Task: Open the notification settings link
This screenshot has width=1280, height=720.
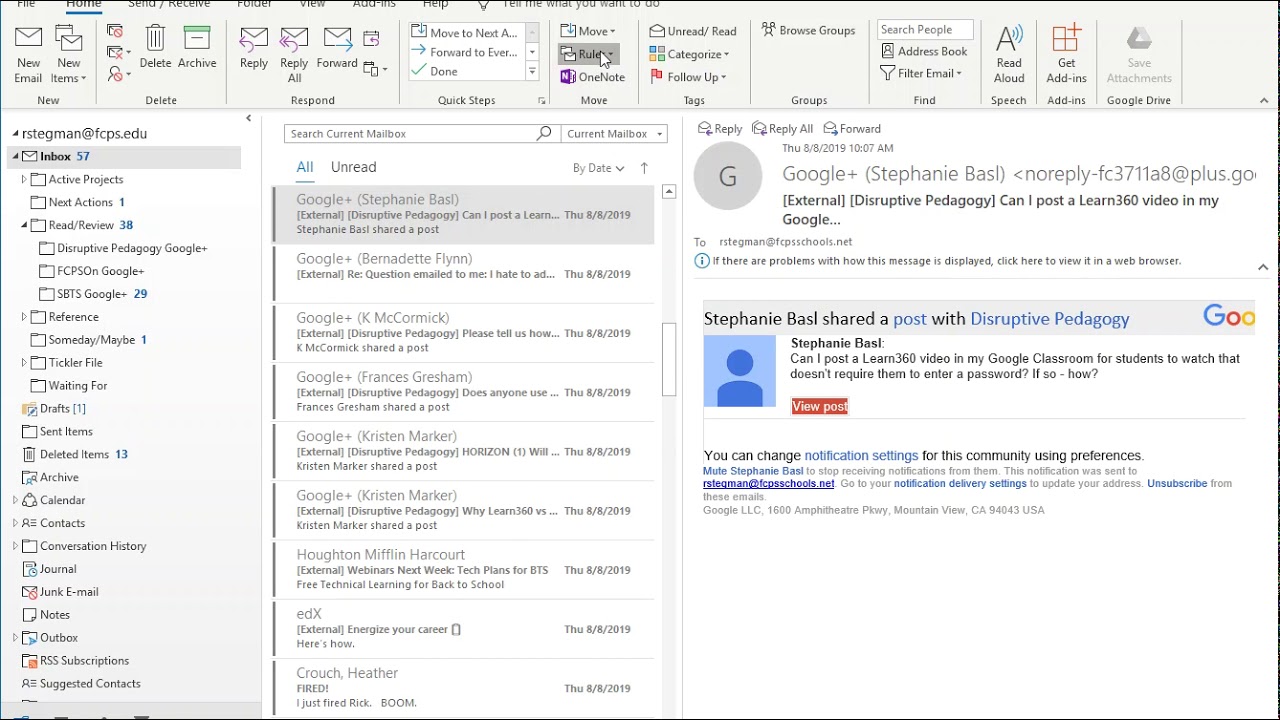Action: click(x=861, y=455)
